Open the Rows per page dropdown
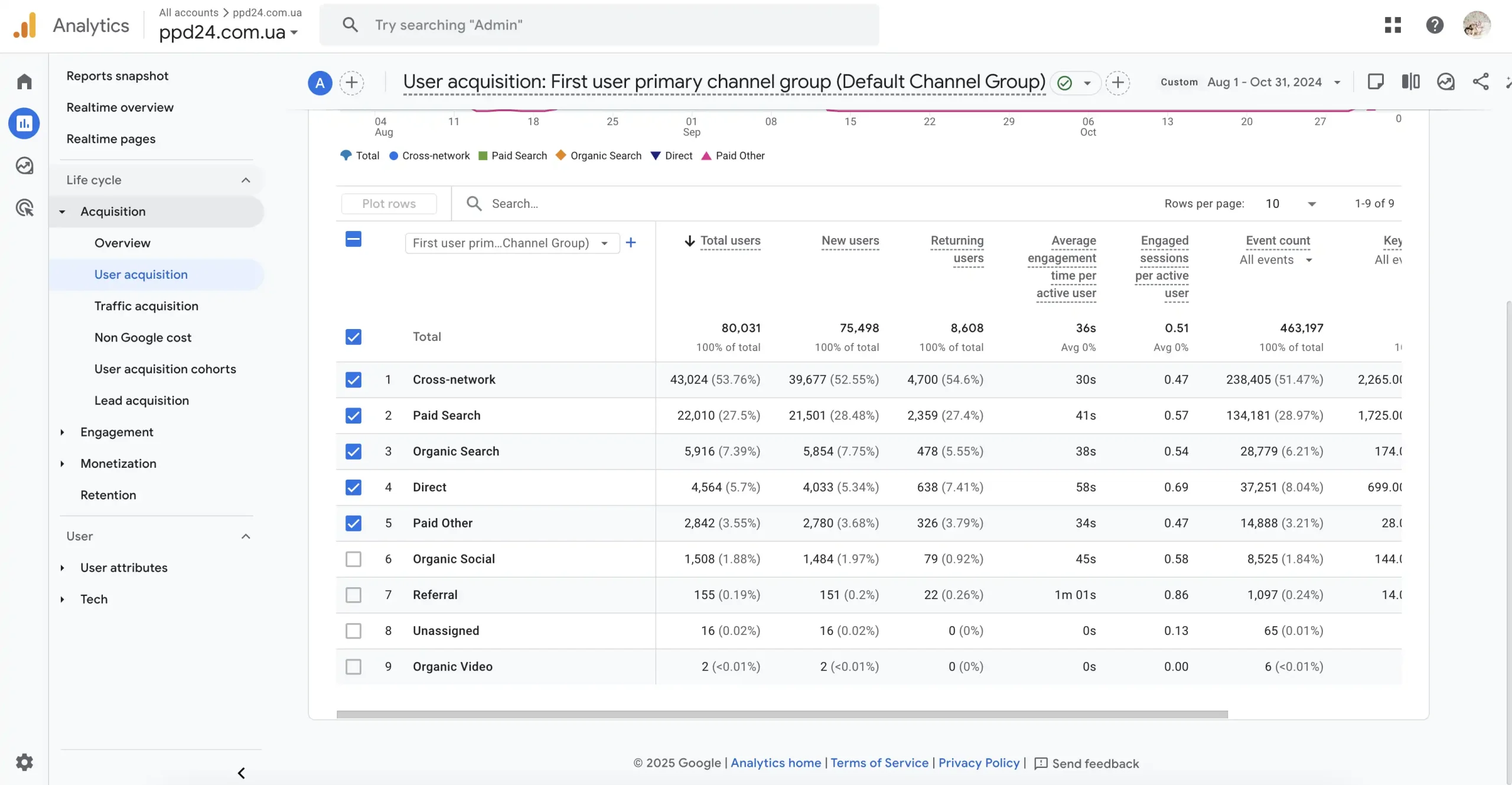The width and height of the screenshot is (1512, 785). [x=1292, y=203]
